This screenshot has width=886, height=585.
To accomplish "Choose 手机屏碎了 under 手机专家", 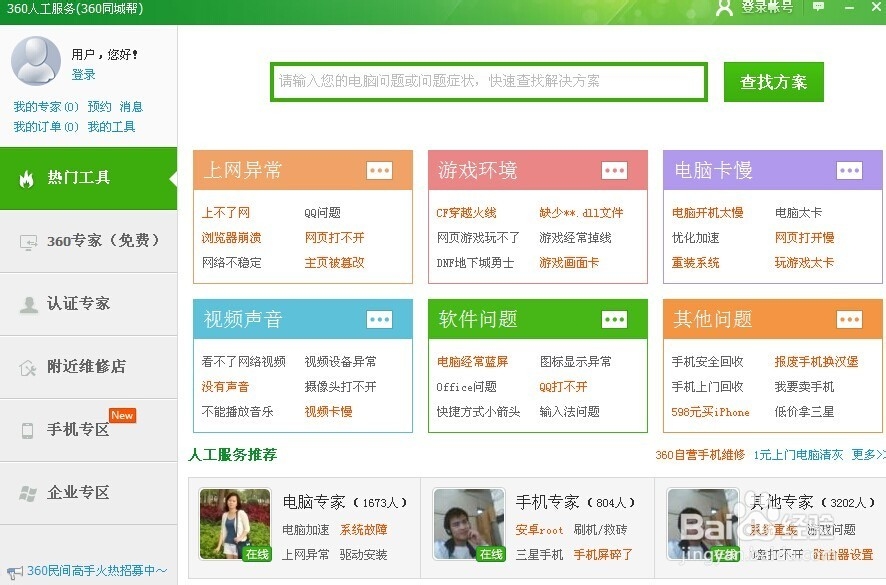I will 603,554.
